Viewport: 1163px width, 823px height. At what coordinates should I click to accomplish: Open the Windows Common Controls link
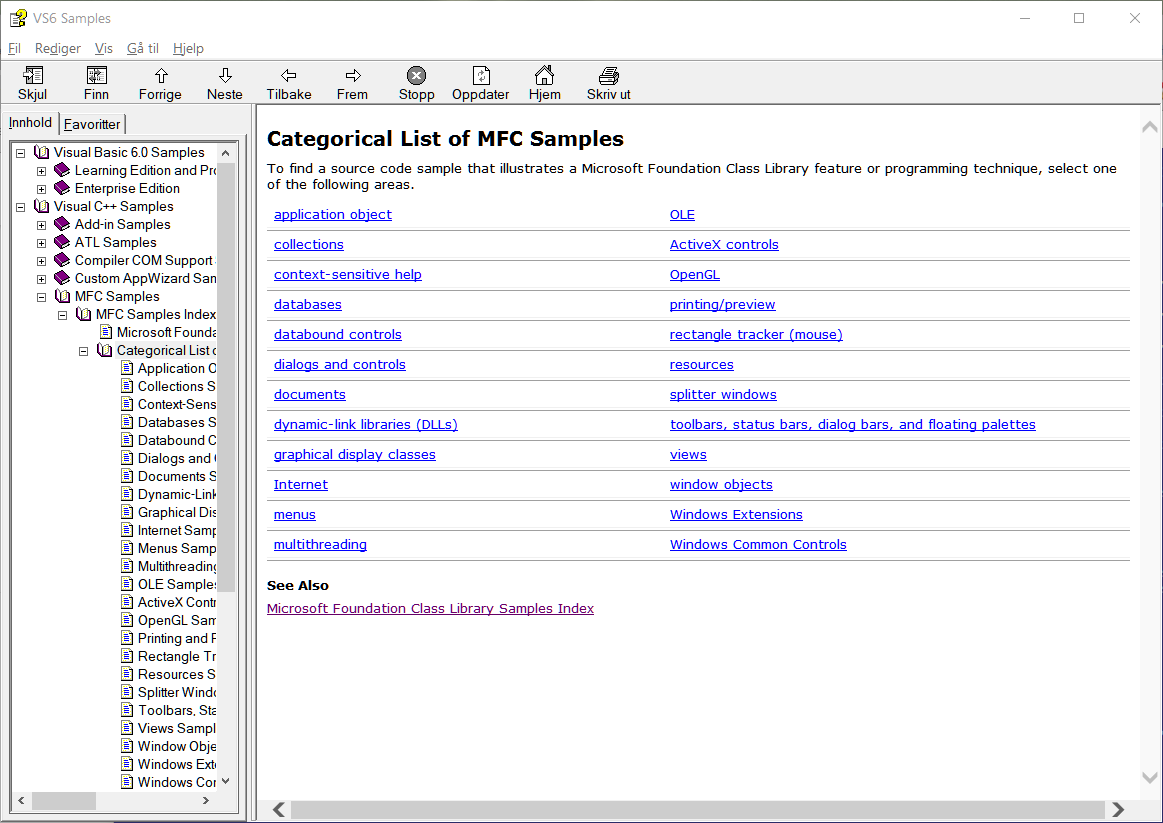pos(758,544)
